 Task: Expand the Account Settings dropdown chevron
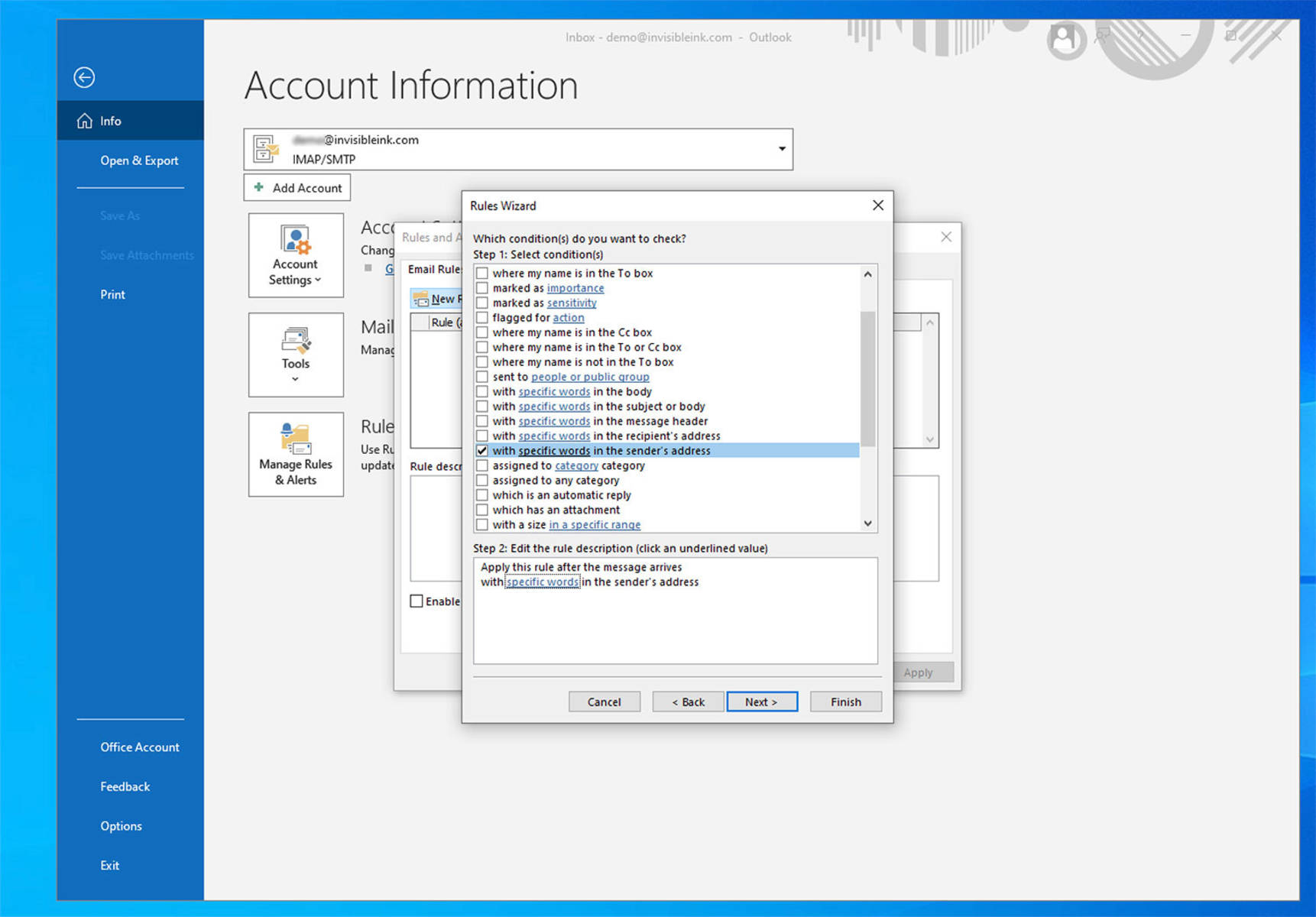[318, 280]
